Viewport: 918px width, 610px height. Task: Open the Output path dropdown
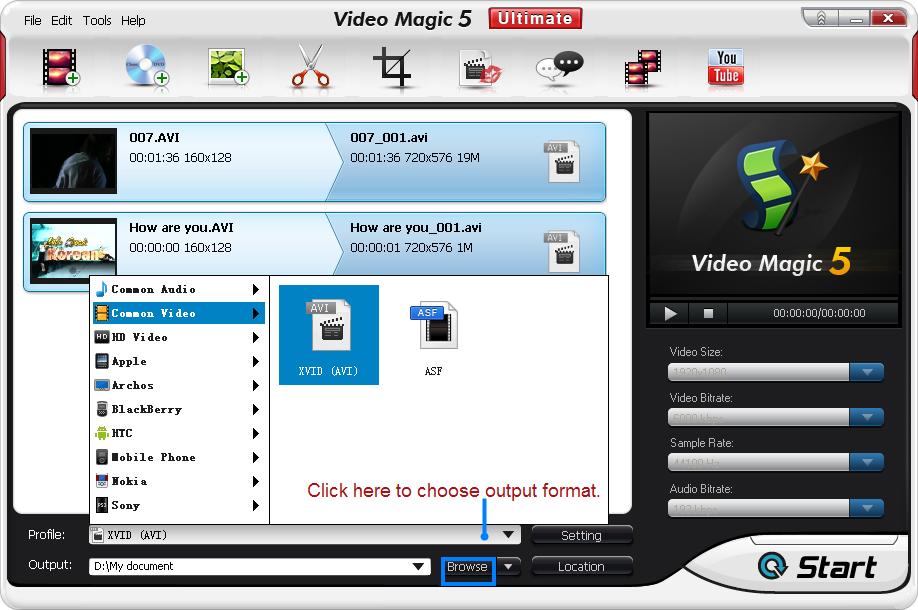pos(418,566)
